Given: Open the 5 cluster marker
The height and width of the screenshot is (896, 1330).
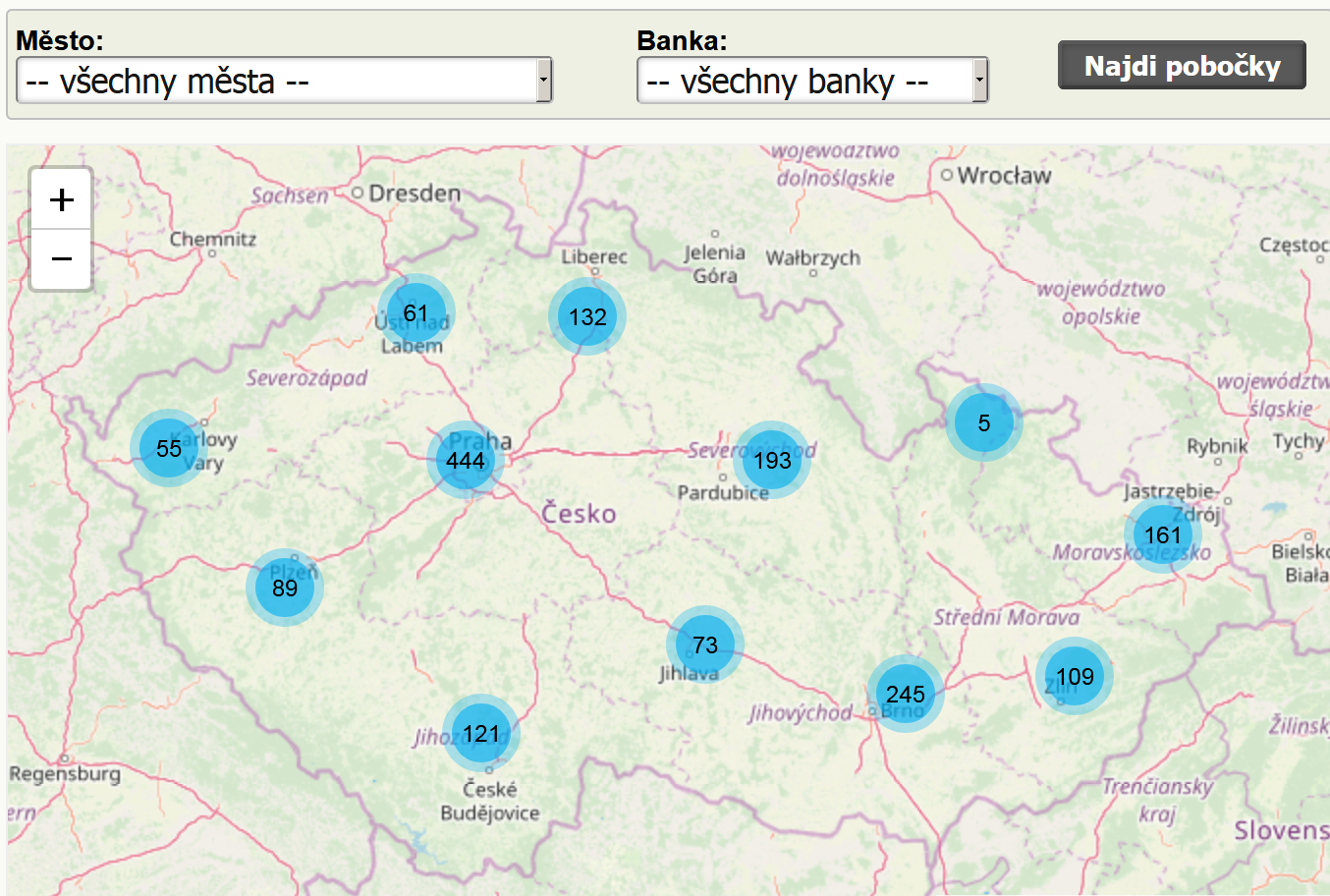Looking at the screenshot, I should (x=984, y=422).
